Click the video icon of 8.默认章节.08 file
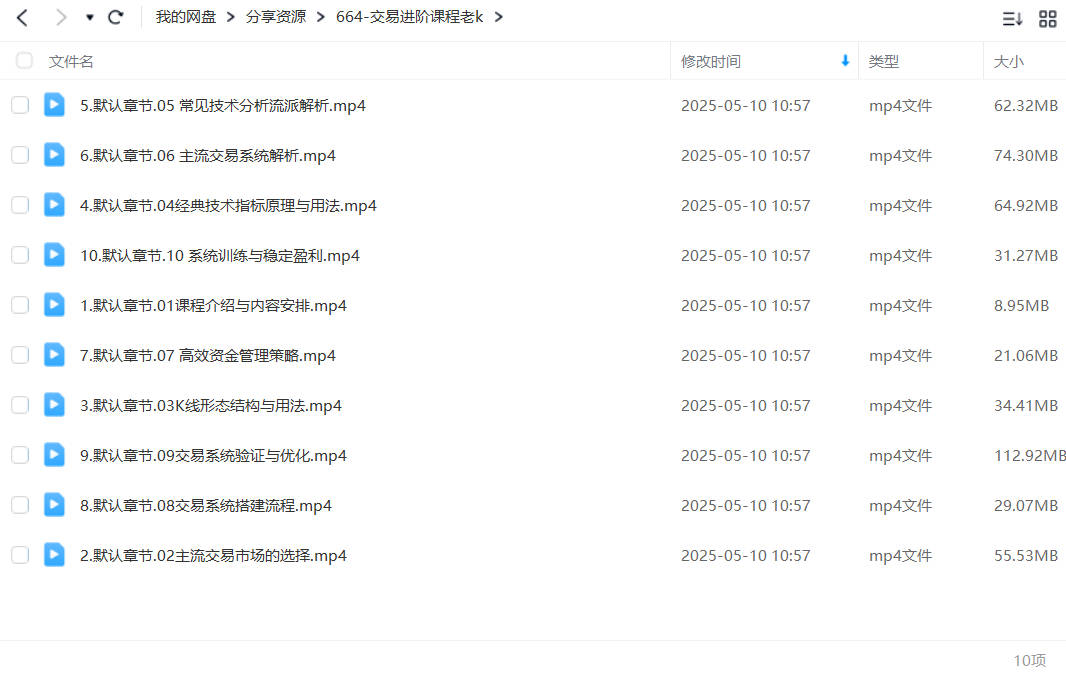The image size is (1066, 673). point(54,504)
